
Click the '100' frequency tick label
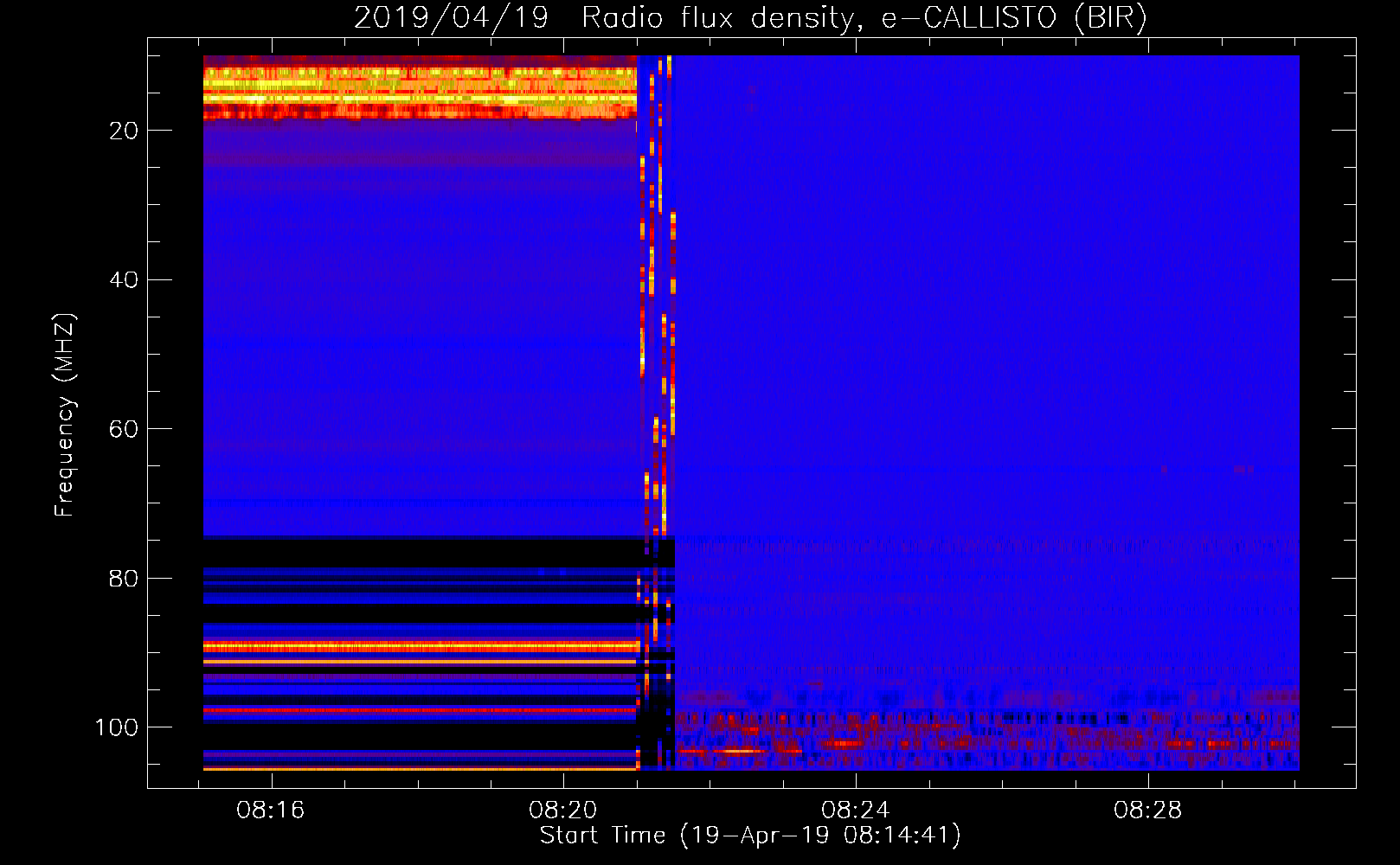click(116, 727)
